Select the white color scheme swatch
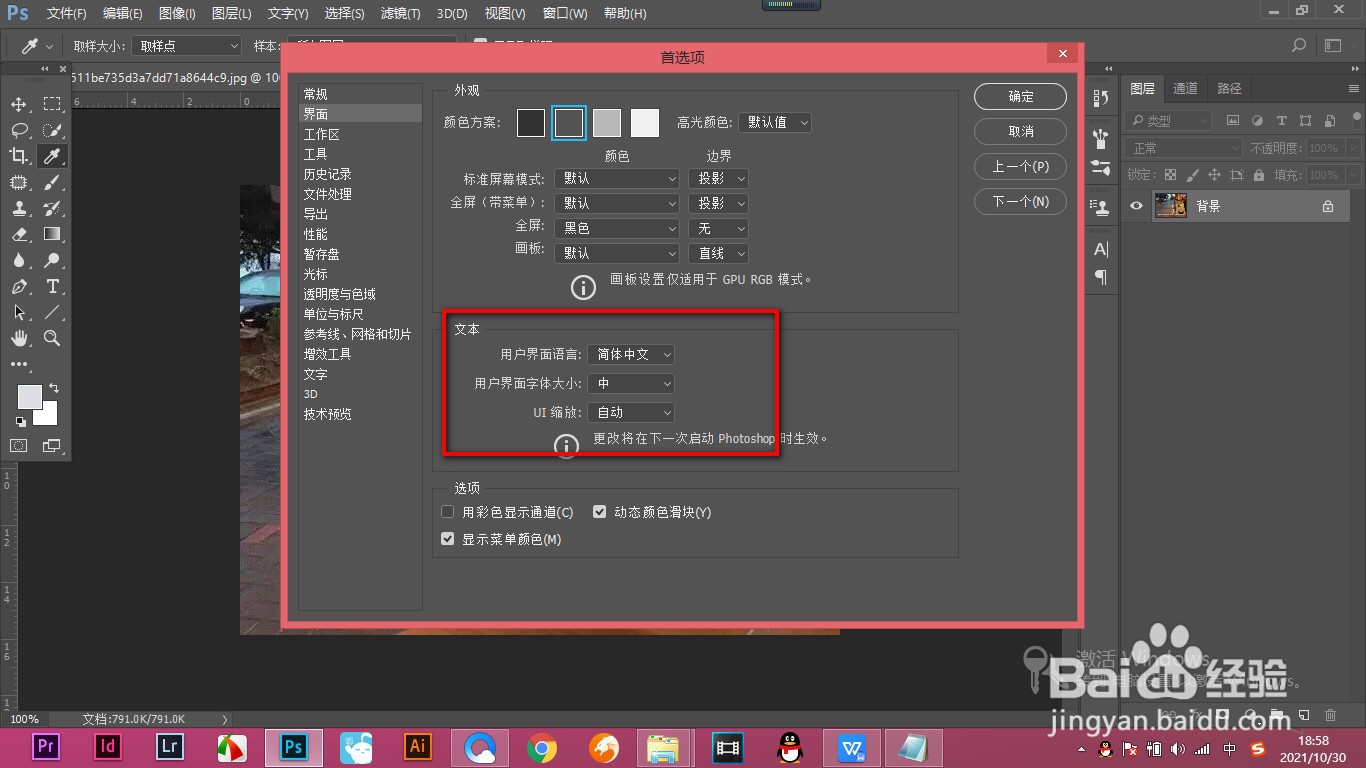1366x768 pixels. pyautogui.click(x=644, y=121)
